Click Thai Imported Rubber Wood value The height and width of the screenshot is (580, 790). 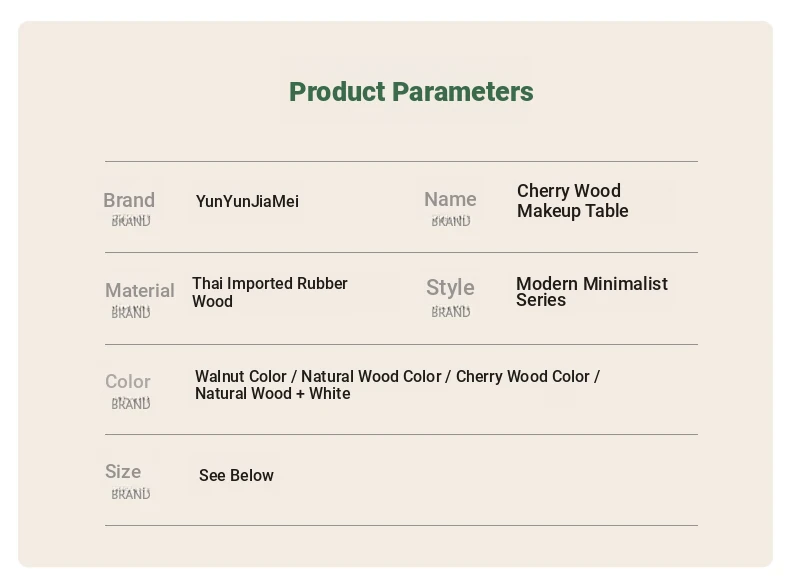(270, 292)
